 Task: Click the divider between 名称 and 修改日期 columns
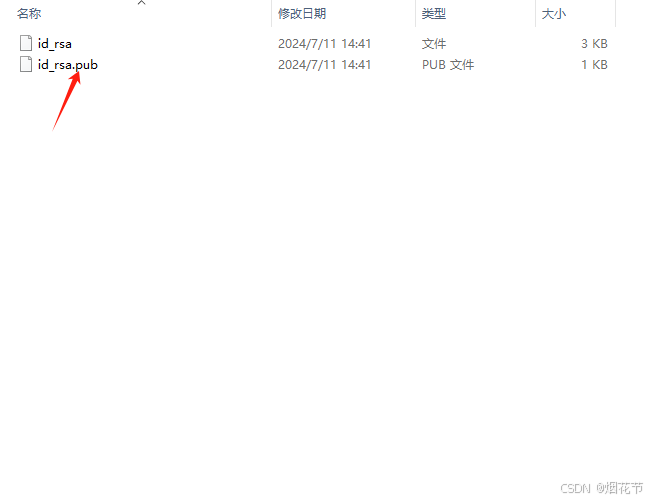pyautogui.click(x=272, y=14)
